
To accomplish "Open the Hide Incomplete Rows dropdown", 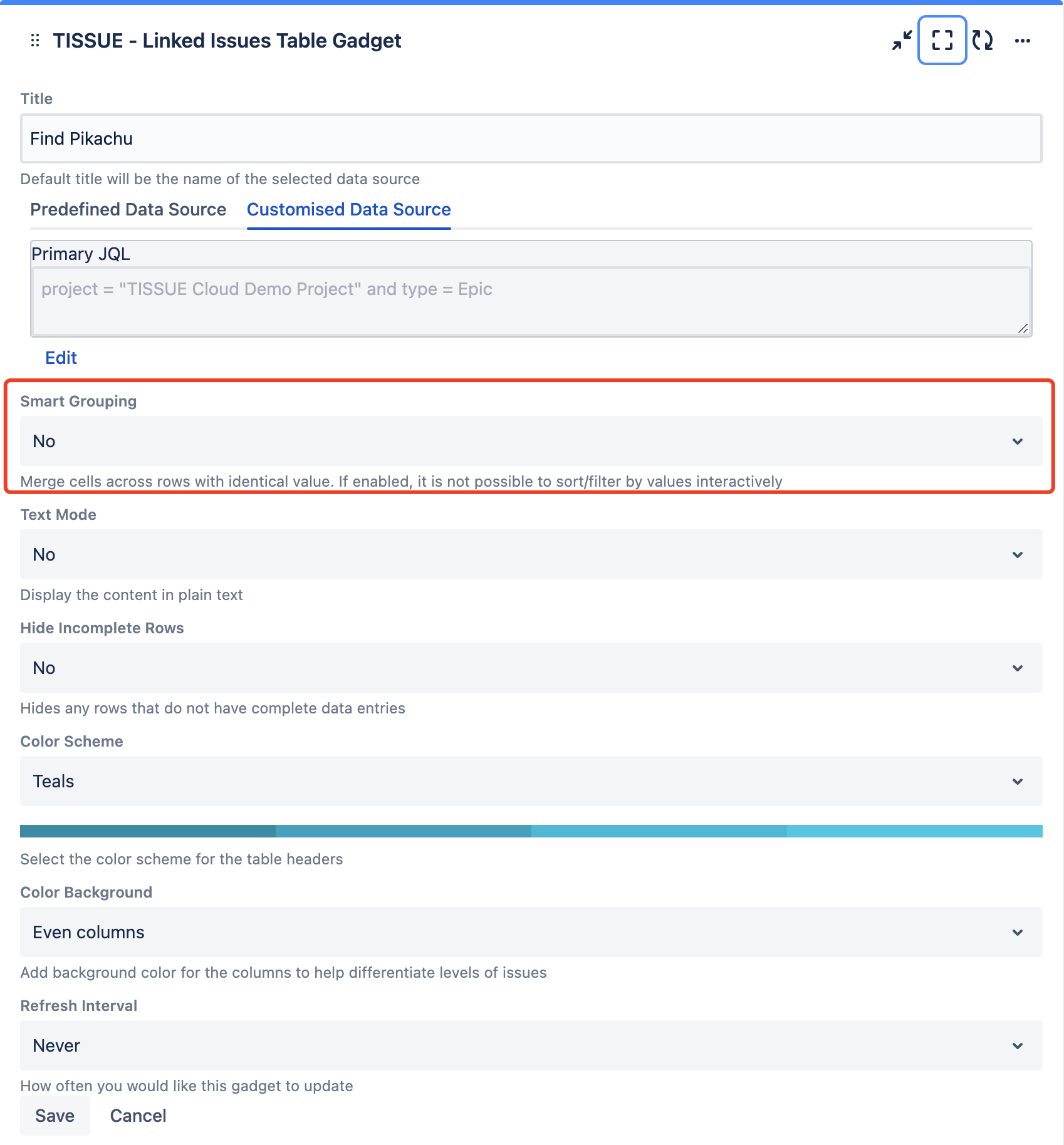I will click(x=531, y=668).
